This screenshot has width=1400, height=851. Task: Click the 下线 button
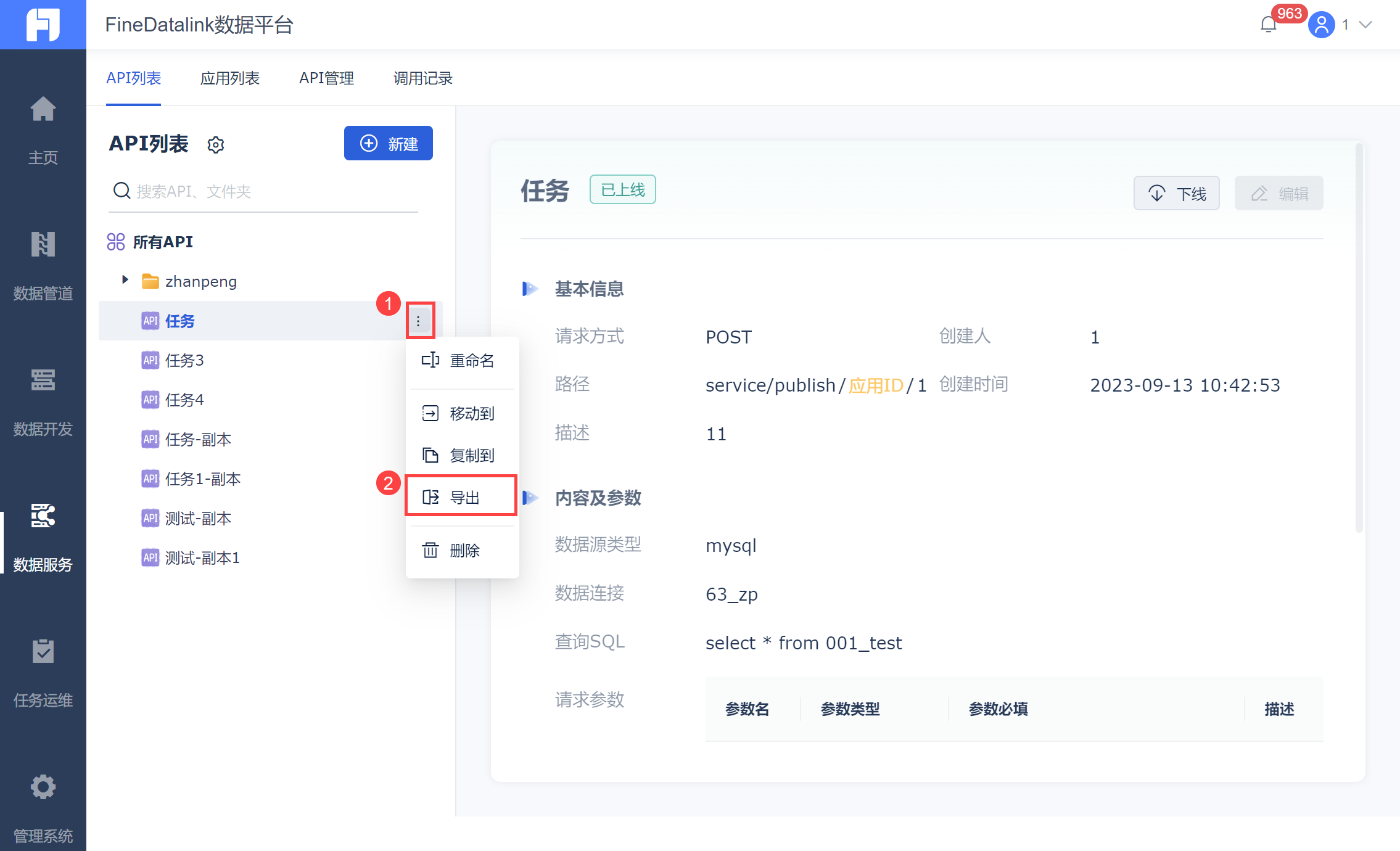(1176, 194)
